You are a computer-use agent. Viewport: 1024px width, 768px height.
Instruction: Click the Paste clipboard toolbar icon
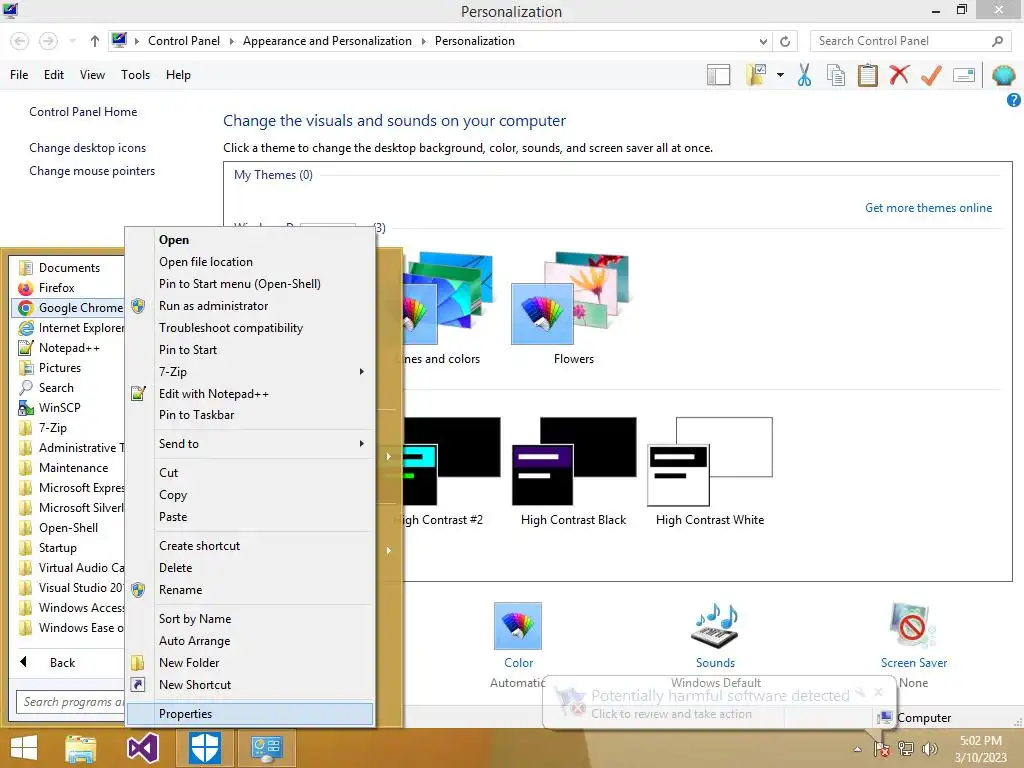point(867,75)
